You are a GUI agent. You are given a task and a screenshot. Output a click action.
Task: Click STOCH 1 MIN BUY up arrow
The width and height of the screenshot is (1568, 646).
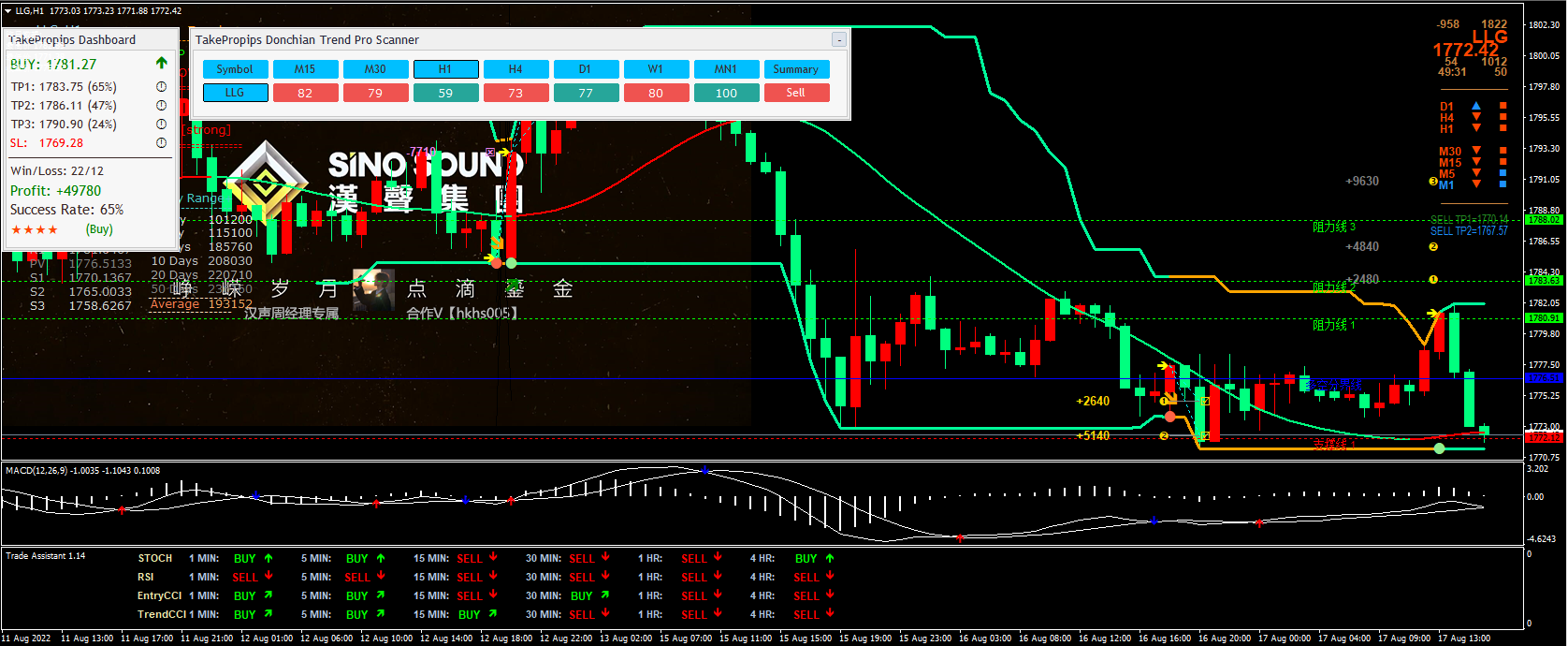pyautogui.click(x=269, y=558)
